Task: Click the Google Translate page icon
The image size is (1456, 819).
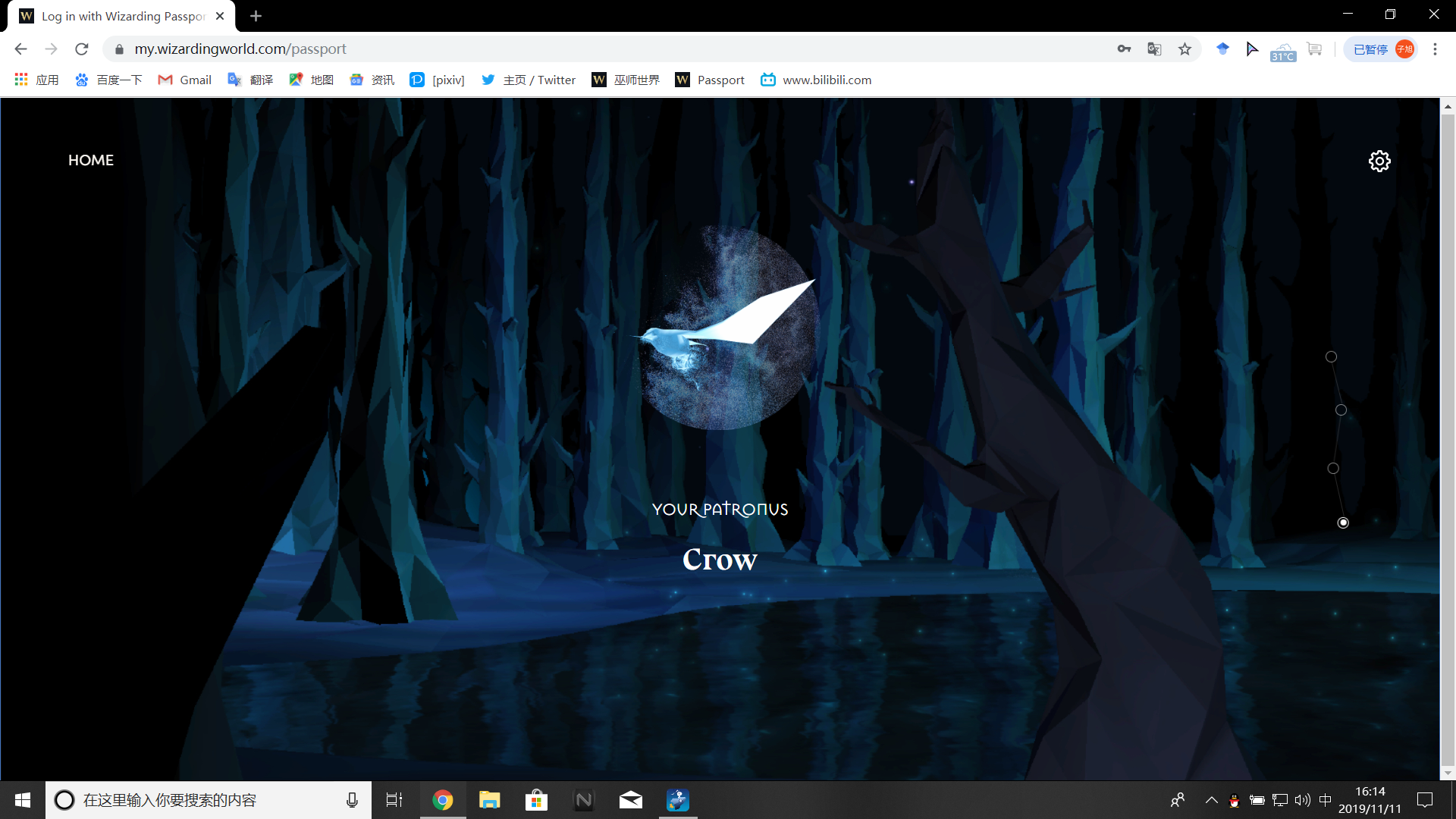Action: pos(1154,49)
